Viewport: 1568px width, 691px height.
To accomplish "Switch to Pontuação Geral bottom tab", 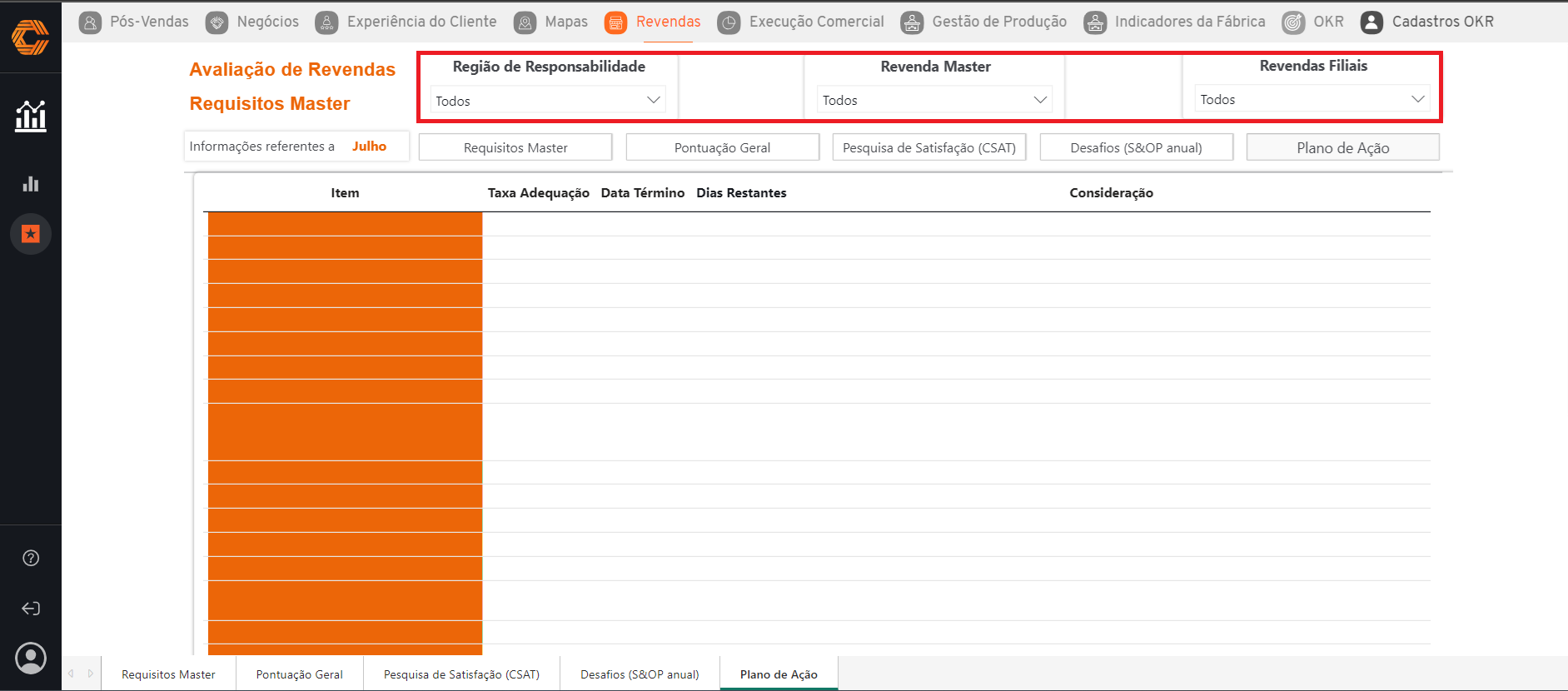I will click(x=300, y=674).
